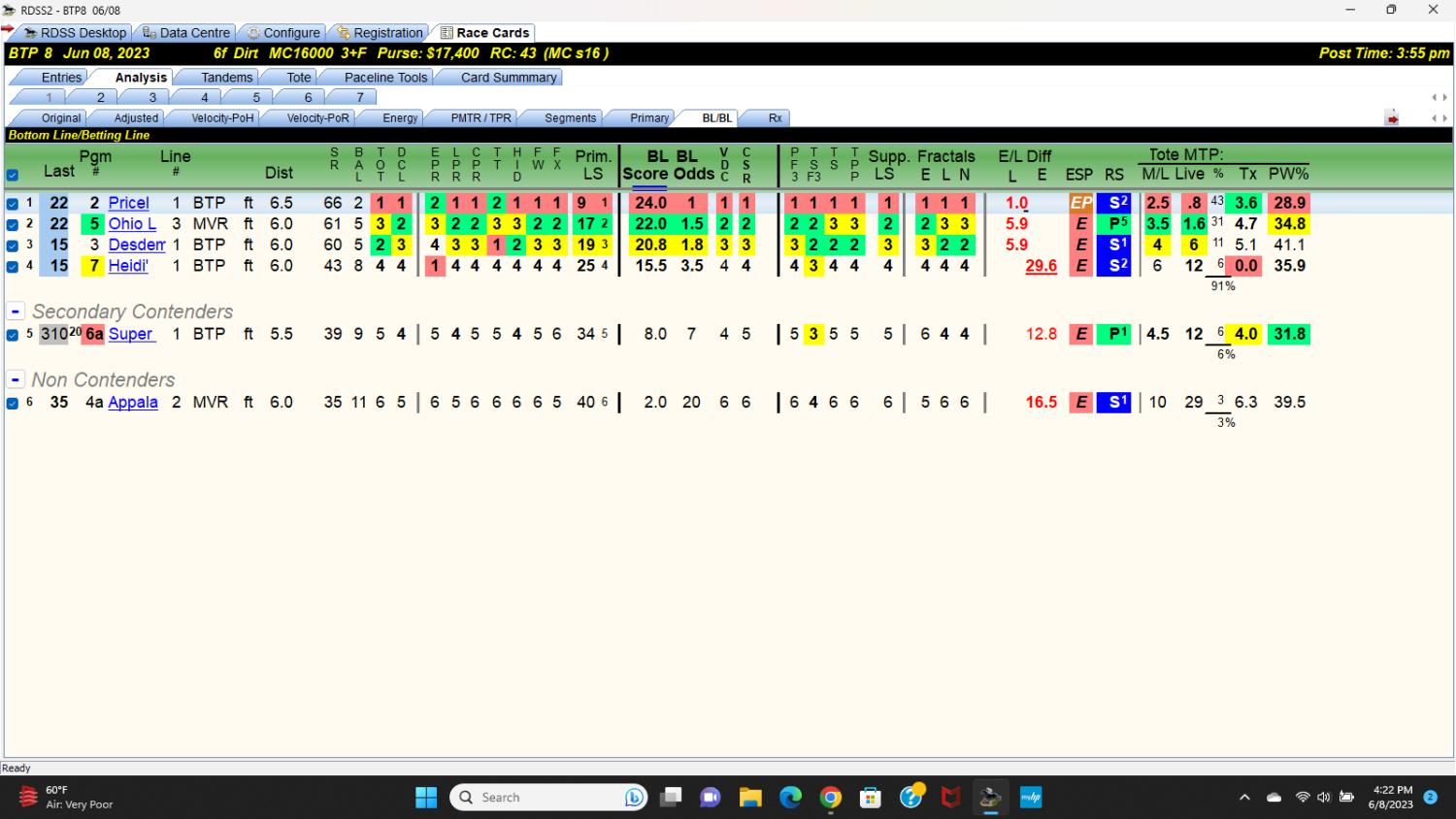
Task: Select race number 5 tab
Action: click(256, 97)
